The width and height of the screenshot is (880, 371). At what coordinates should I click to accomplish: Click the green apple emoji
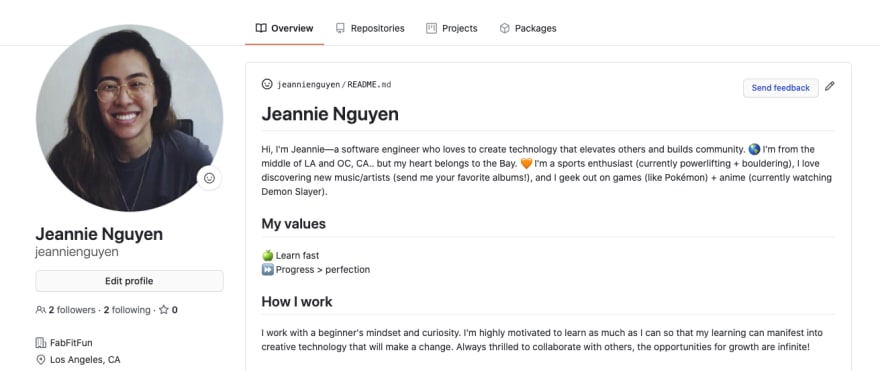click(x=268, y=255)
